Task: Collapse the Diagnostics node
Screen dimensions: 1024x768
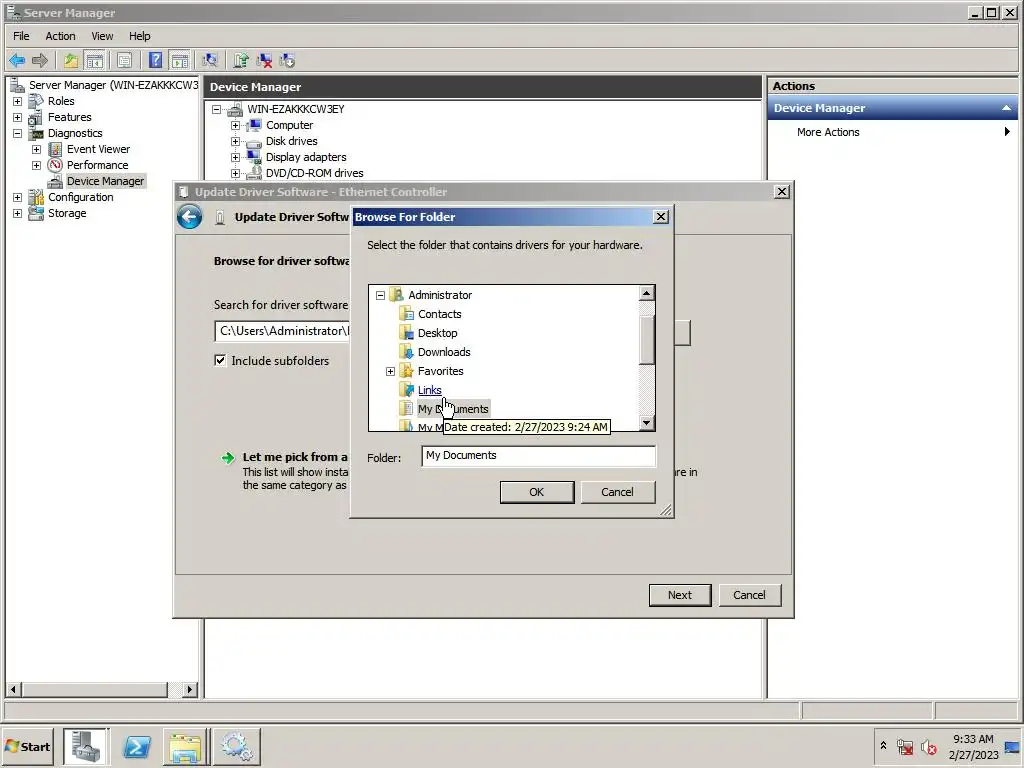Action: pyautogui.click(x=18, y=133)
